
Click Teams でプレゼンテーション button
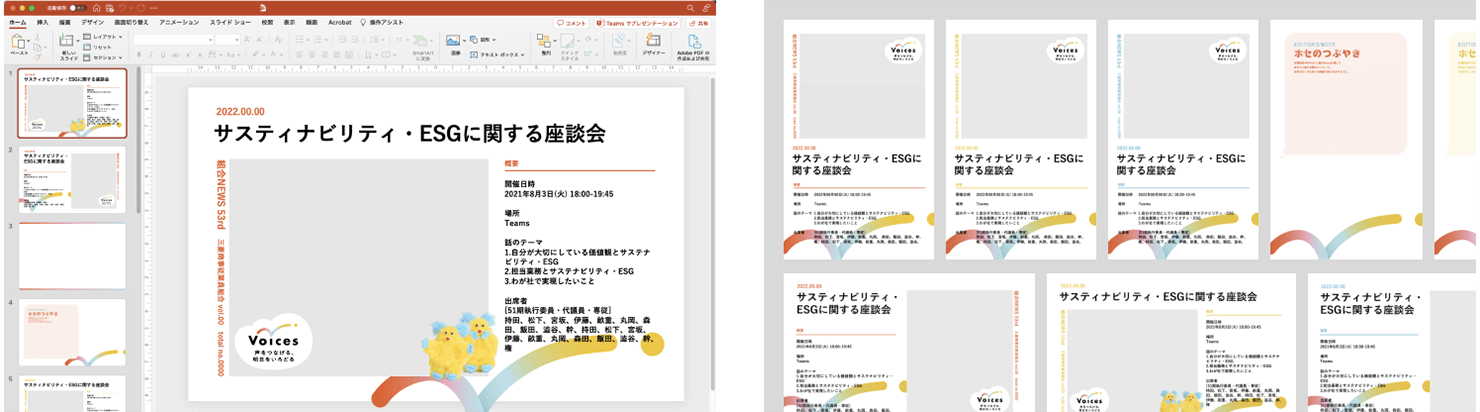636,23
